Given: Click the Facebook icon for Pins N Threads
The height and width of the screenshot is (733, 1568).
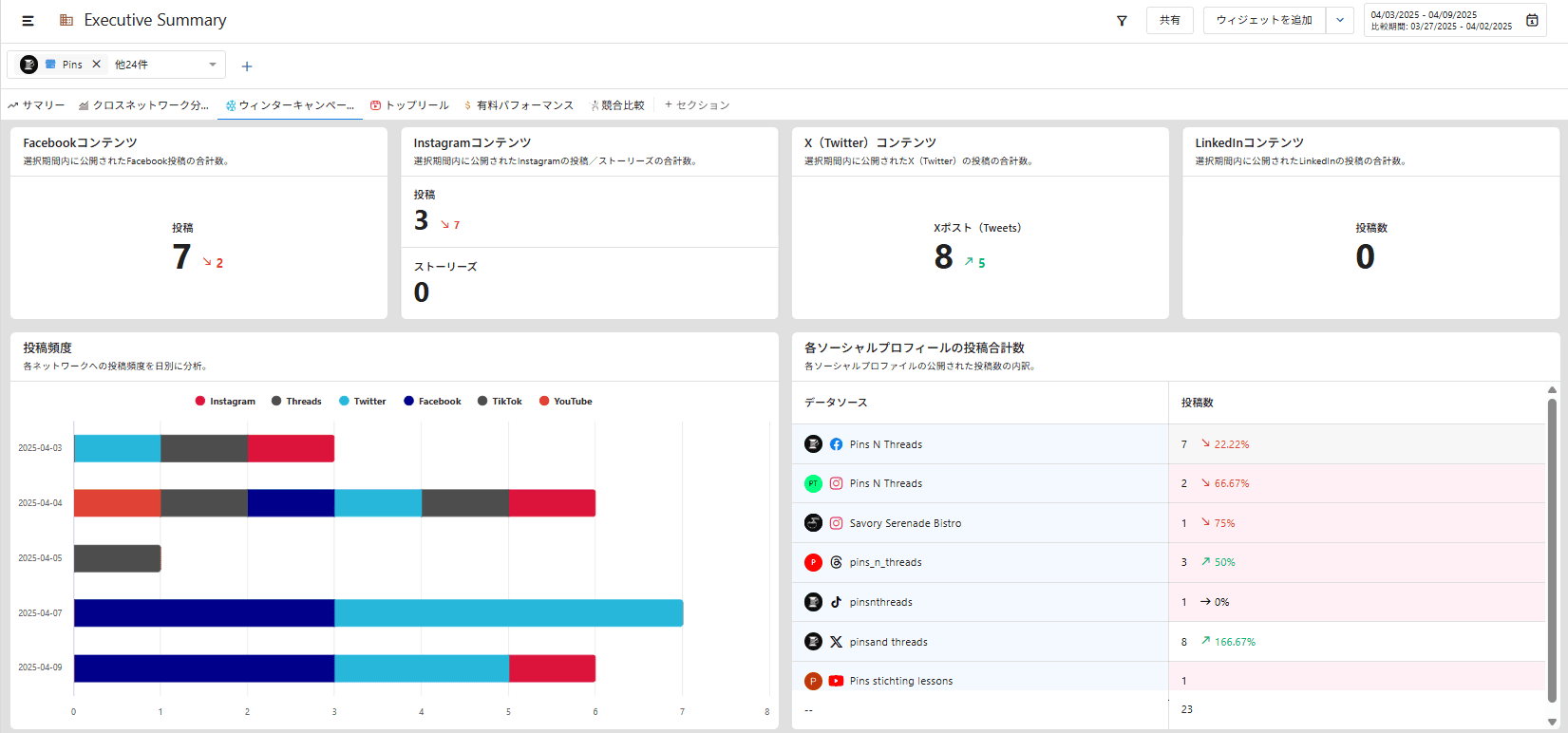Looking at the screenshot, I should [x=836, y=444].
